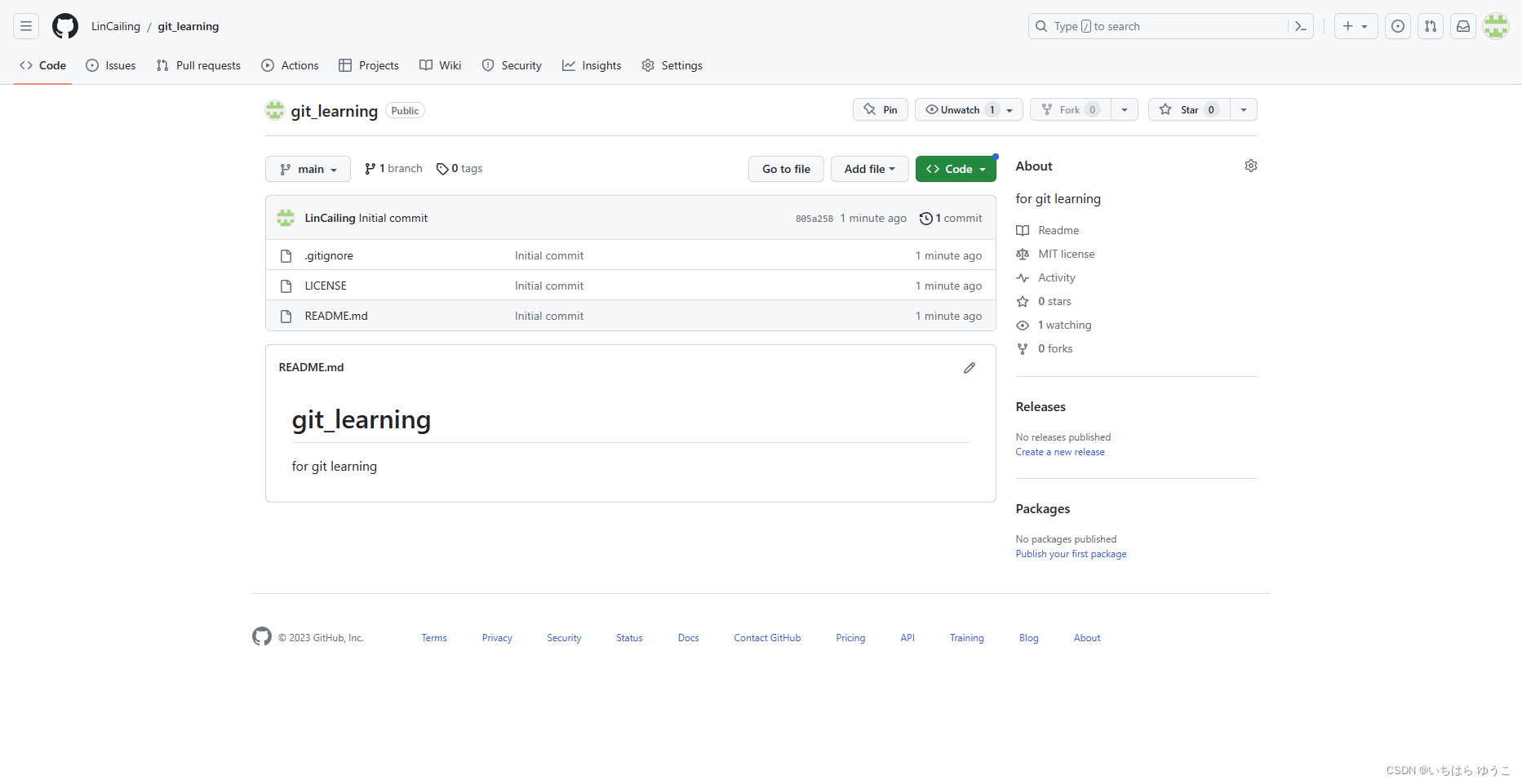This screenshot has width=1522, height=784.
Task: Star the git_learning repository
Action: click(x=1189, y=109)
